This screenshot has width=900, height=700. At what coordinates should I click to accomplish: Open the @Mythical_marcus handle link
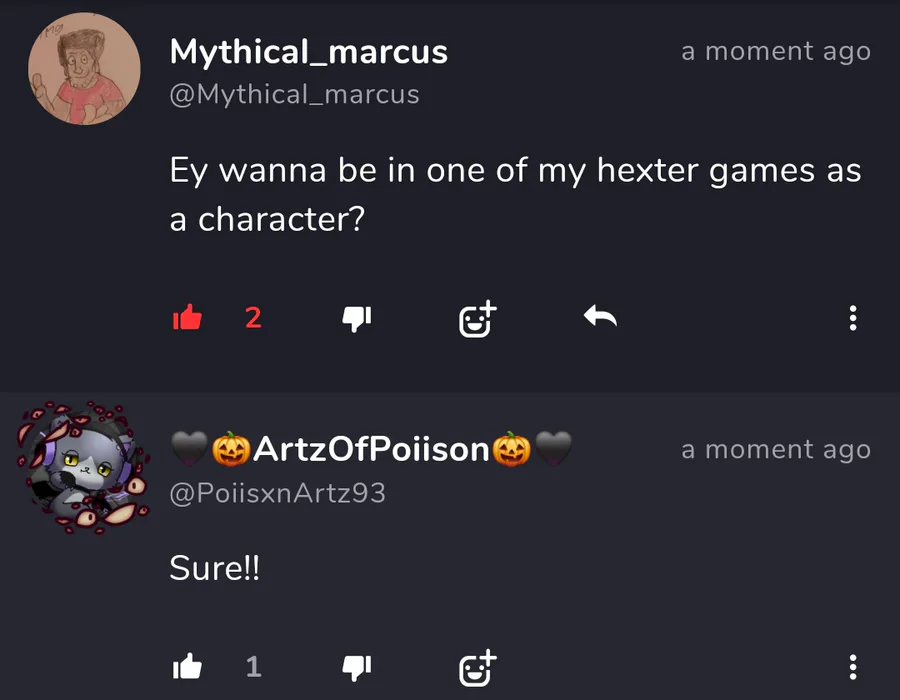click(x=294, y=95)
